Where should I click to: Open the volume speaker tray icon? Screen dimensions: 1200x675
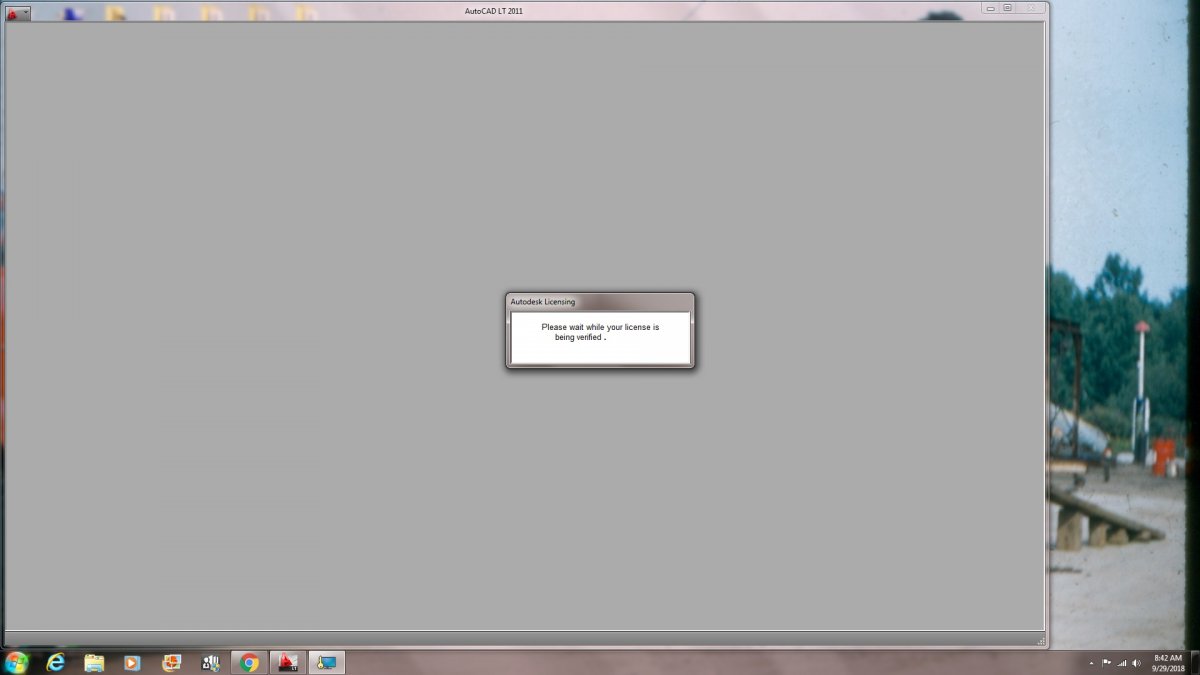point(1137,663)
